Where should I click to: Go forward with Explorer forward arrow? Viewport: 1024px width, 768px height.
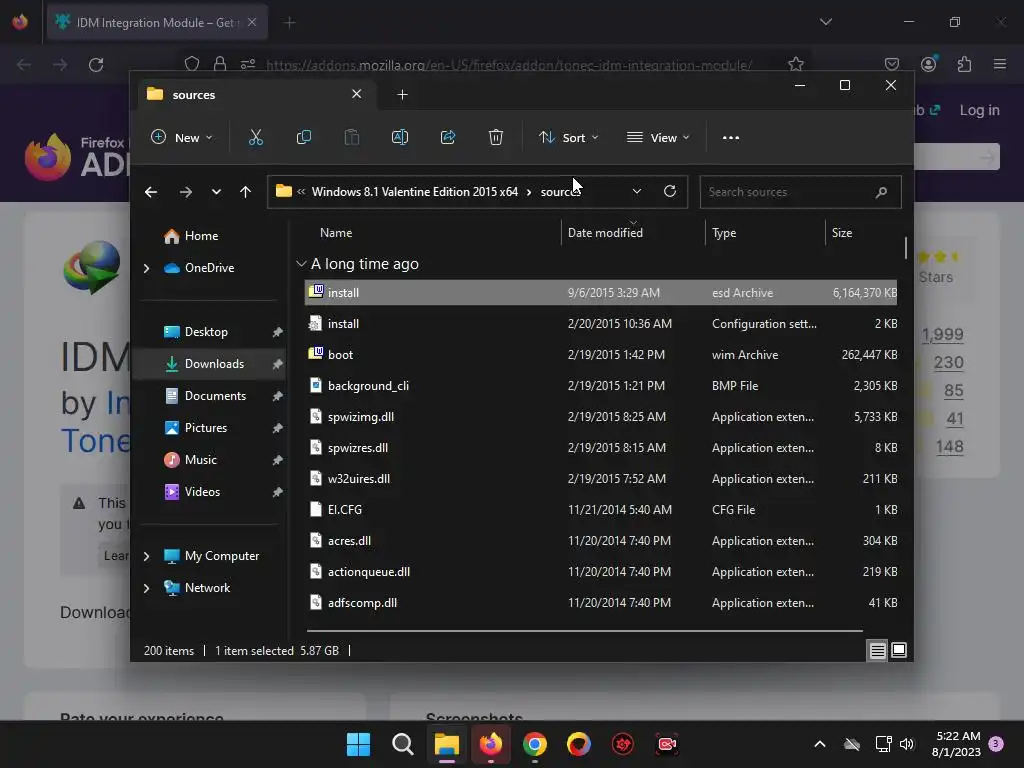pos(185,192)
